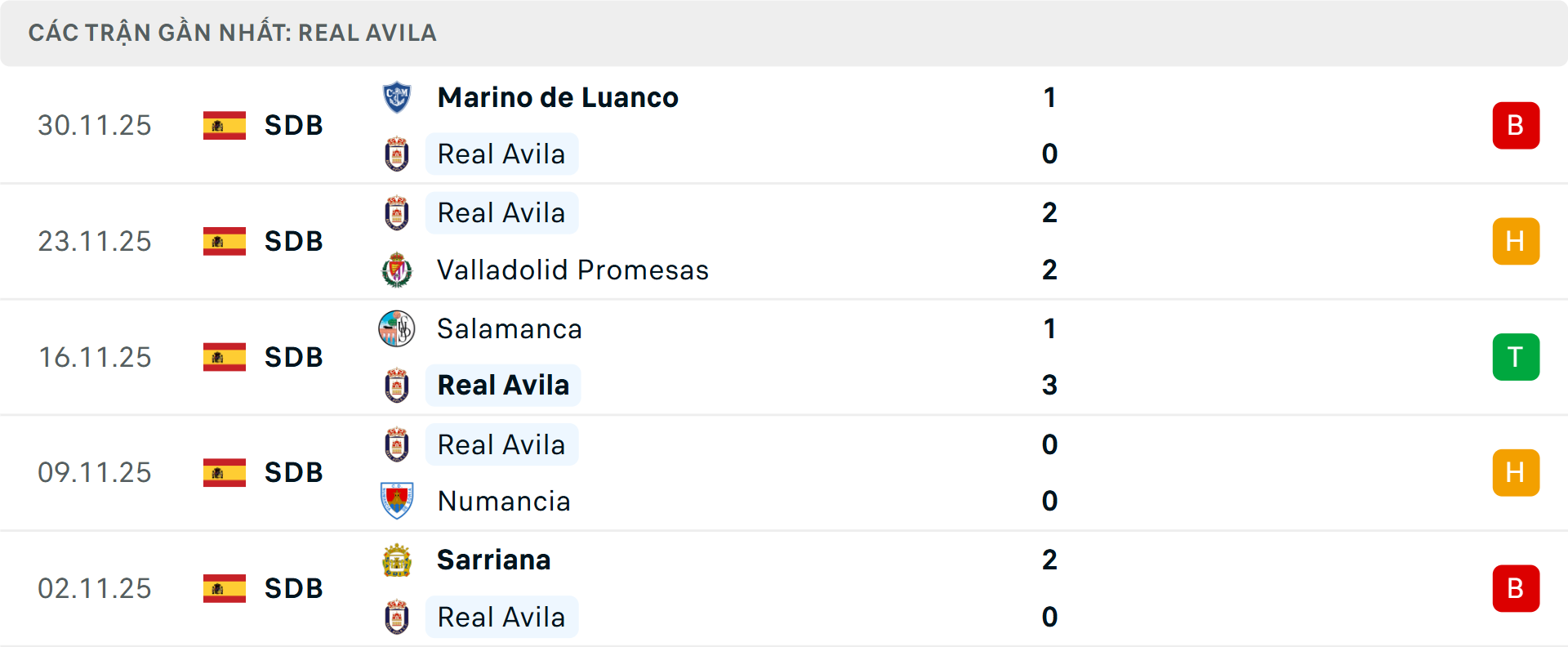Click the Valladolid Promesas club crest
1568x647 pixels.
pyautogui.click(x=397, y=270)
